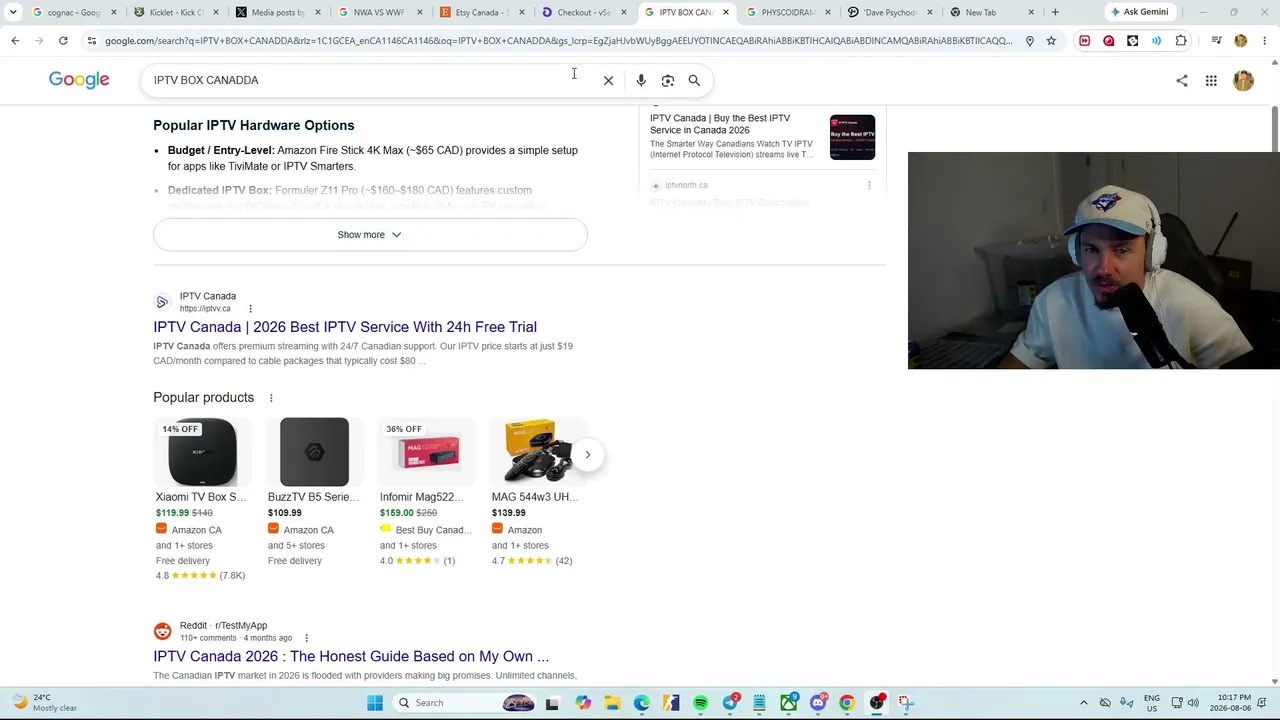
Task: Click the share icon beside the Google apps grid
Action: [x=1182, y=80]
